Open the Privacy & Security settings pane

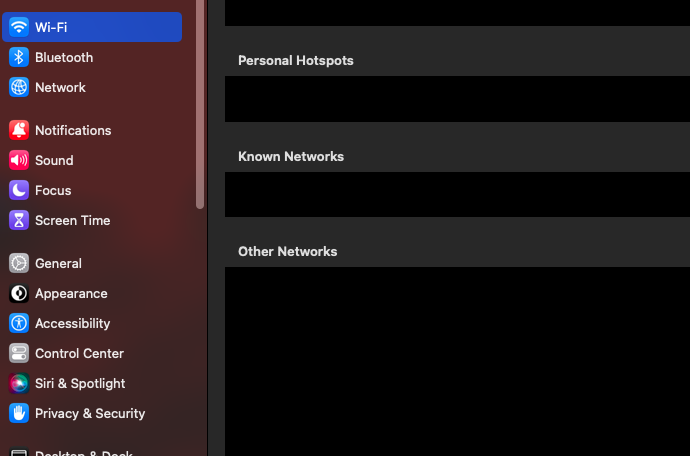coord(90,413)
